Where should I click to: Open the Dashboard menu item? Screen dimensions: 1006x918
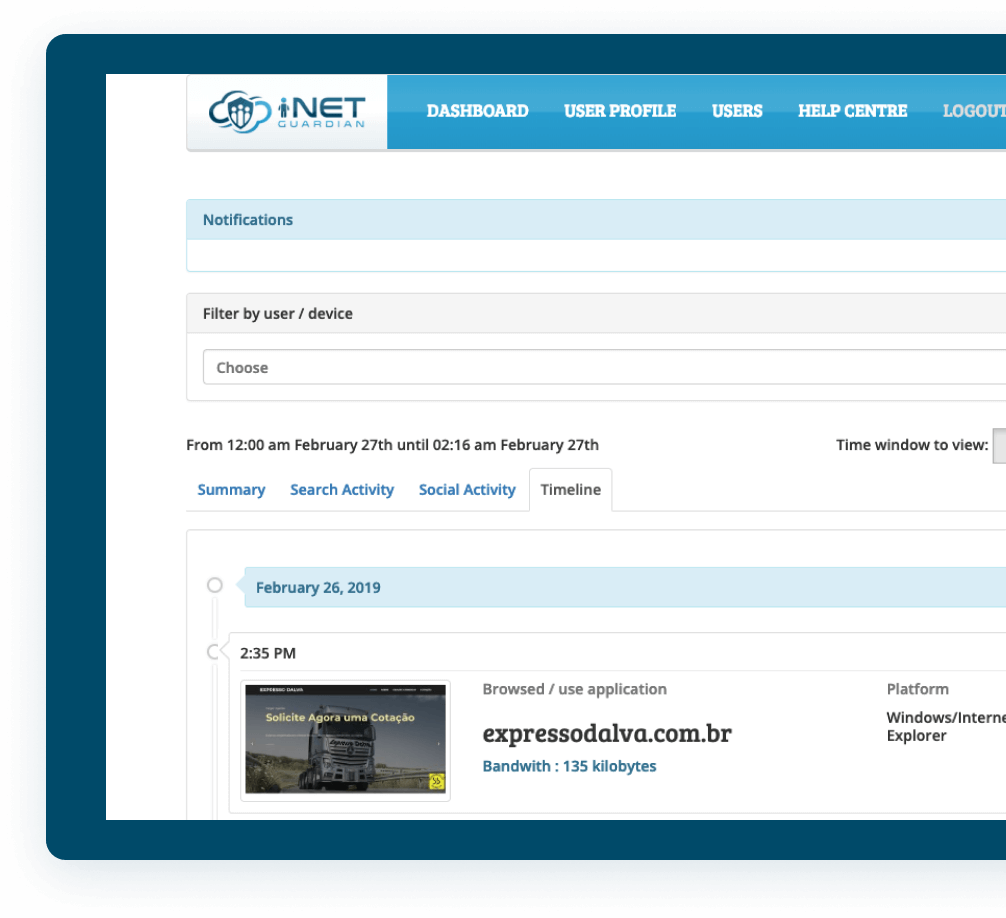click(477, 111)
